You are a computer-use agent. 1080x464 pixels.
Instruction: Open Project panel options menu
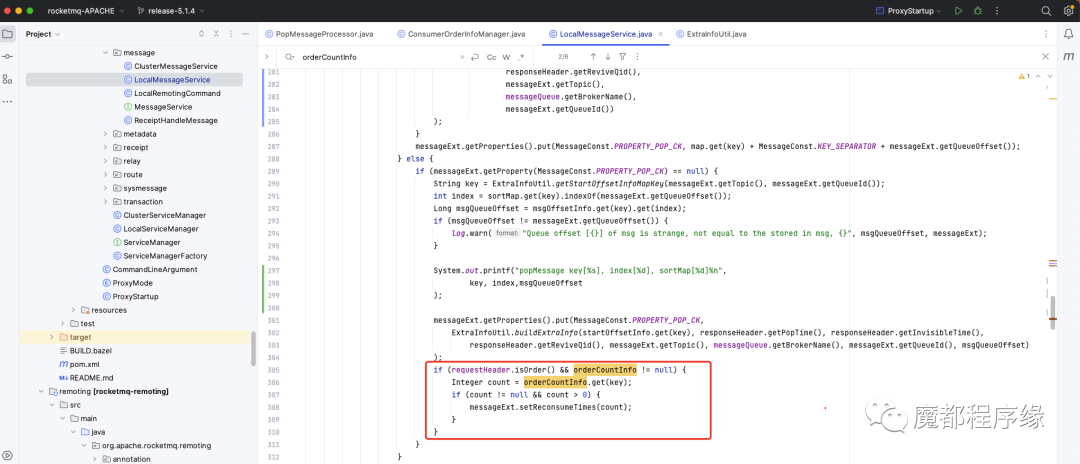tap(233, 34)
